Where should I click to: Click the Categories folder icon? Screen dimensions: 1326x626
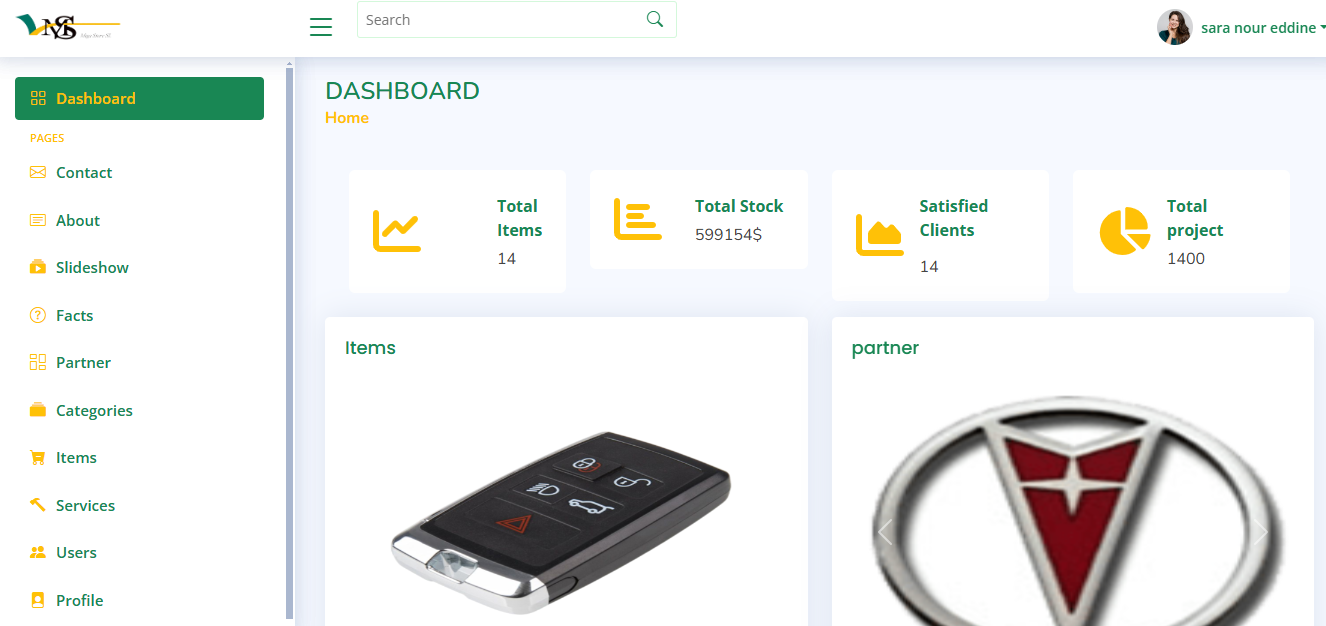pyautogui.click(x=38, y=410)
